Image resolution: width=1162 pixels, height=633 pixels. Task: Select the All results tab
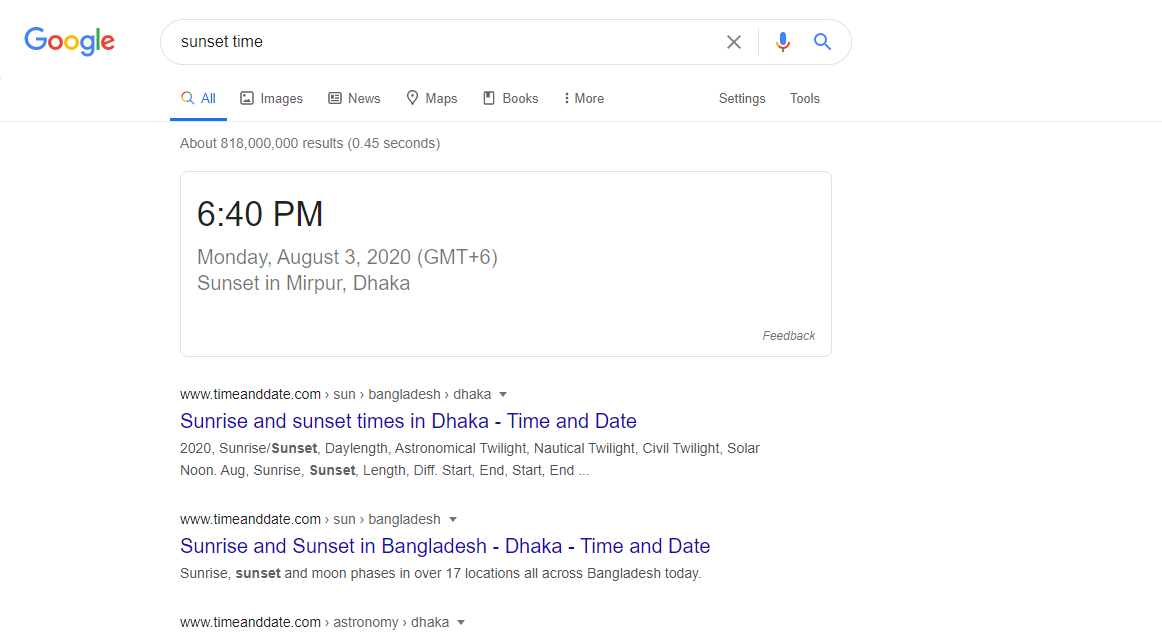tap(198, 98)
